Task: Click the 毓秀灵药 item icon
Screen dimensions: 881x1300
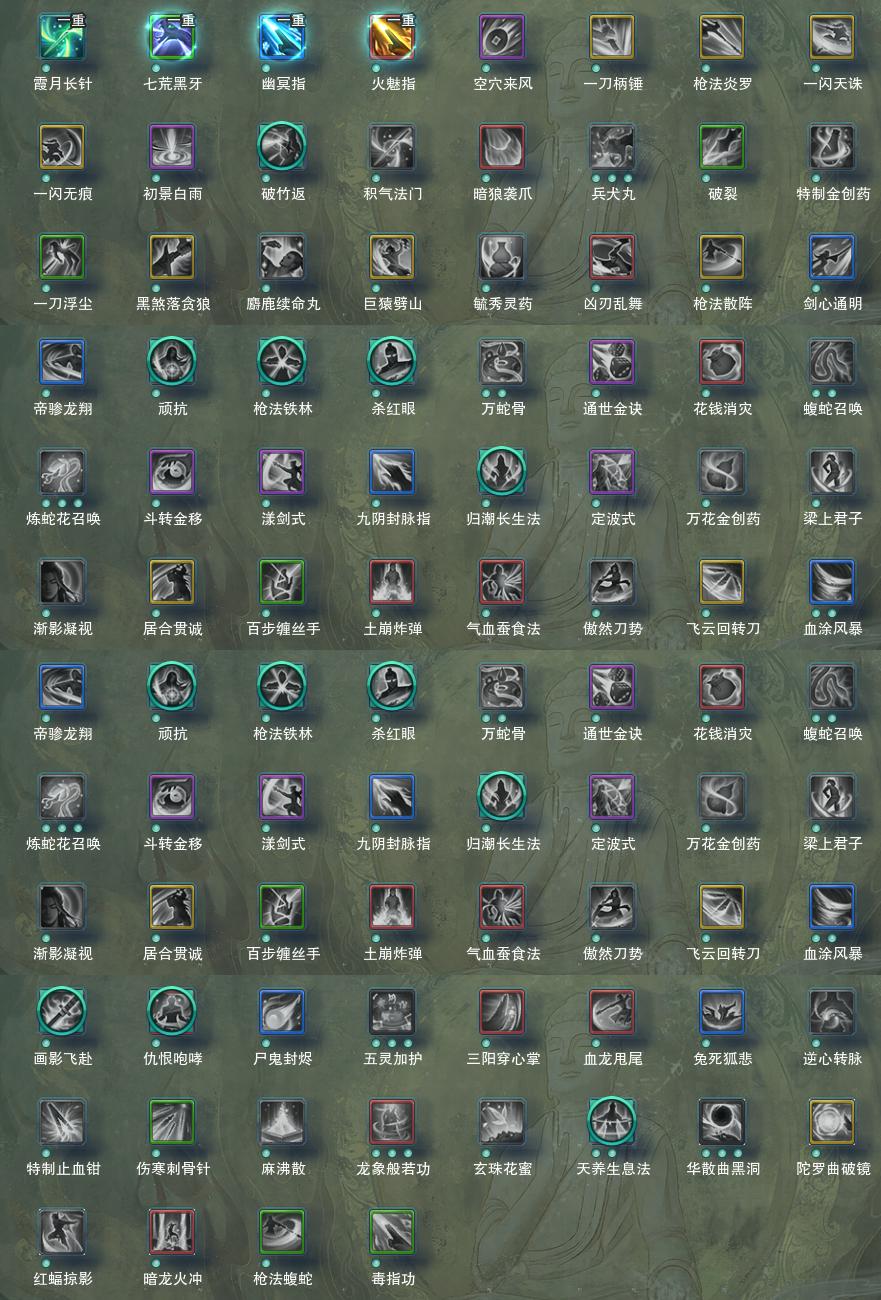Action: (502, 257)
